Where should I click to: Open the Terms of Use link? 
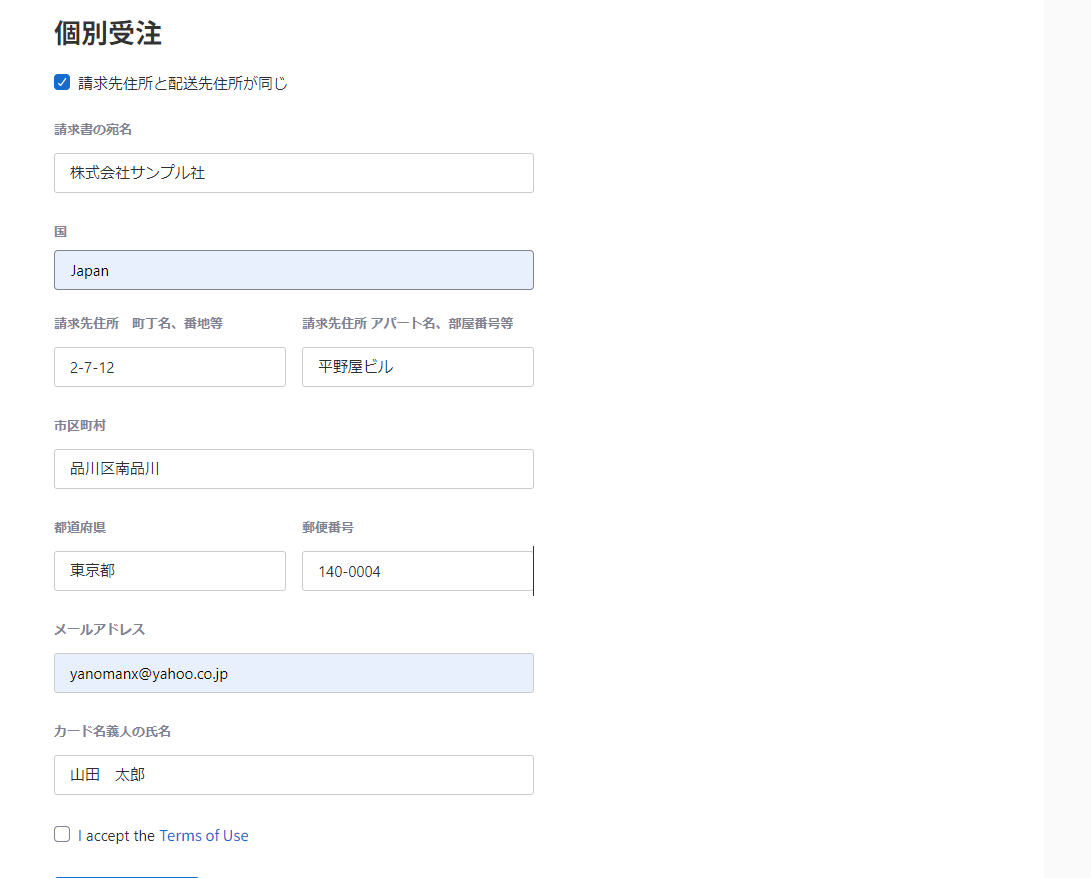pyautogui.click(x=204, y=836)
